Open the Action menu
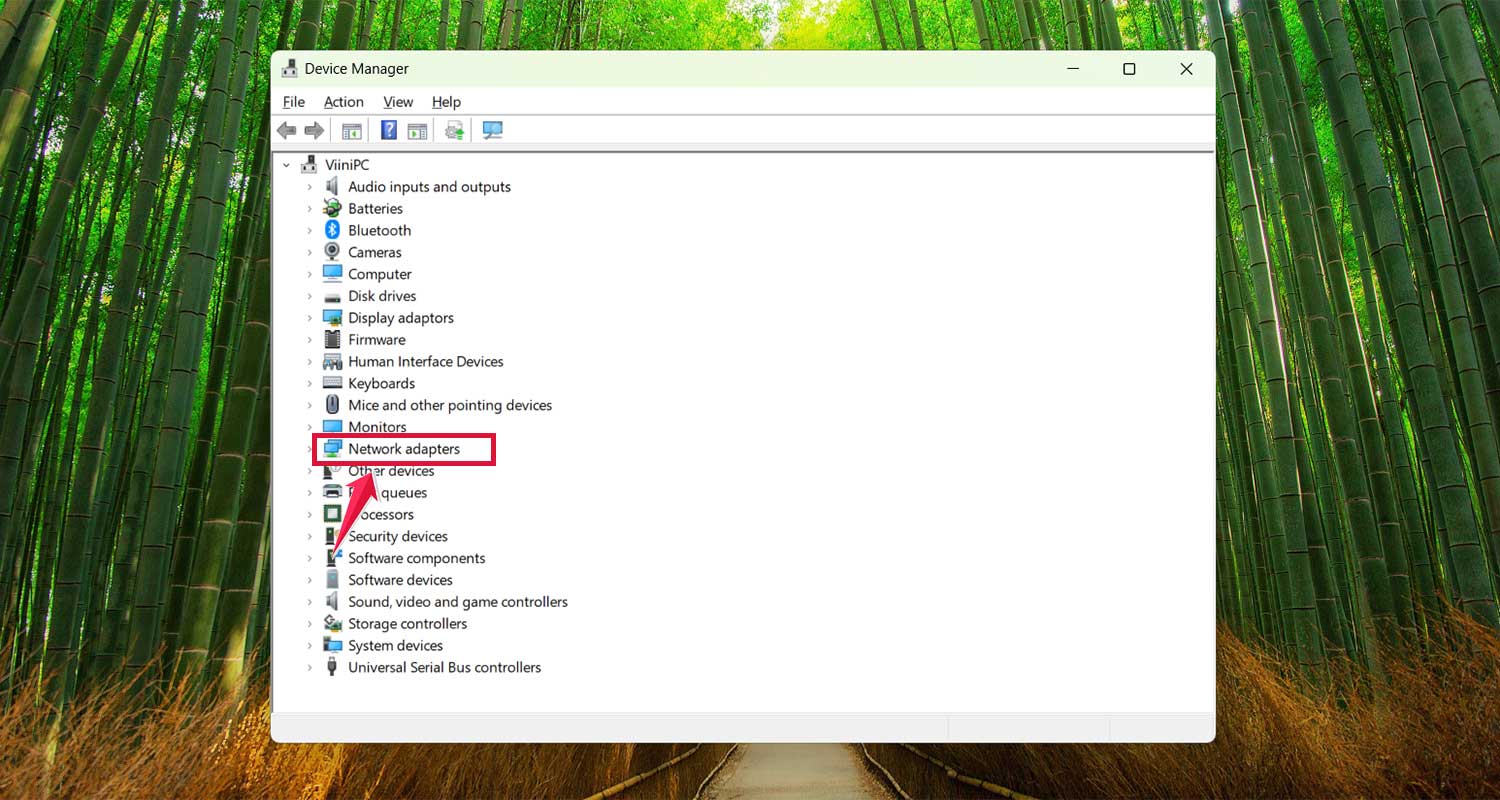Viewport: 1500px width, 800px height. pyautogui.click(x=343, y=101)
